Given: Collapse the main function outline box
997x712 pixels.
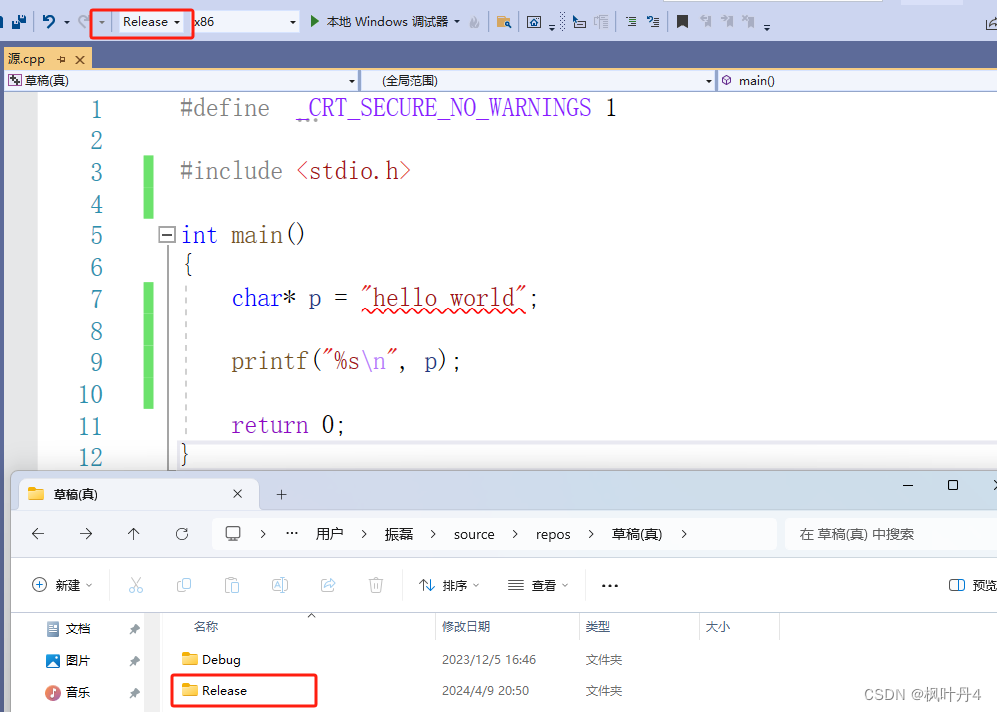Looking at the screenshot, I should 167,235.
